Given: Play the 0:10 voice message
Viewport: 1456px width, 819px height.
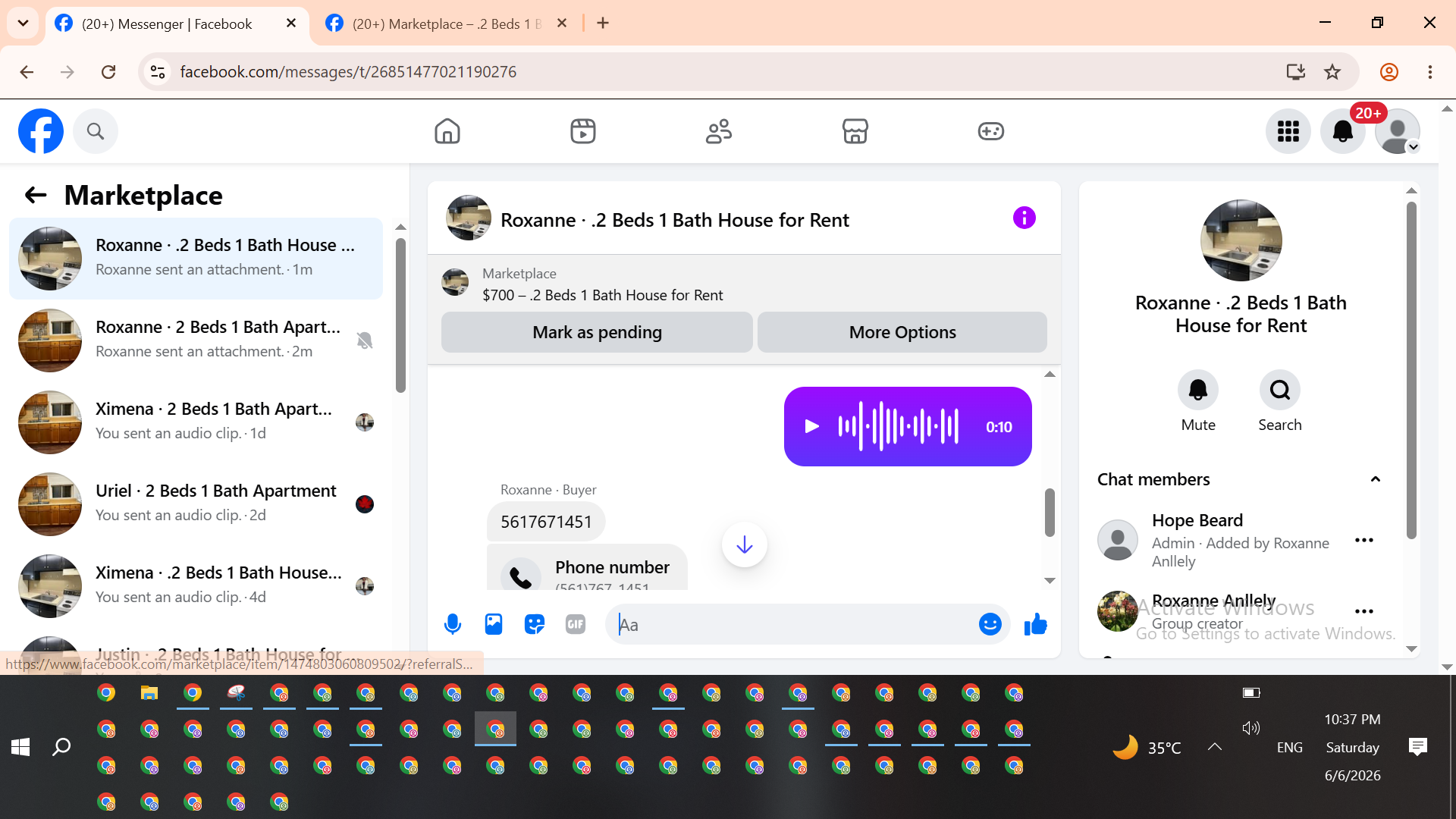Looking at the screenshot, I should [x=812, y=426].
